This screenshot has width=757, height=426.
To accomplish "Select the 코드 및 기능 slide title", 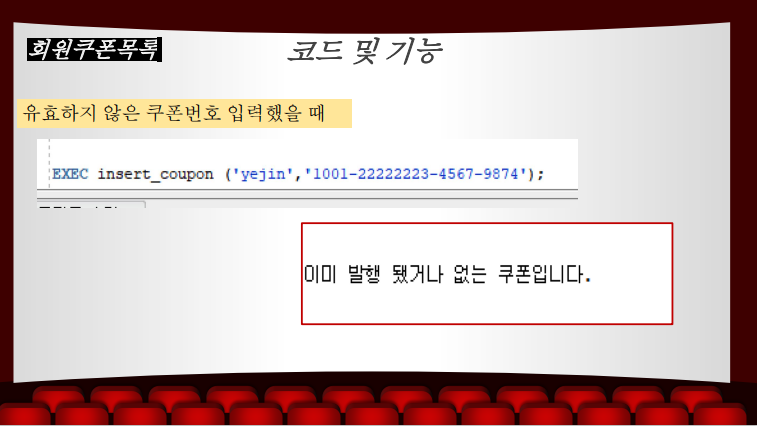I will pyautogui.click(x=365, y=51).
